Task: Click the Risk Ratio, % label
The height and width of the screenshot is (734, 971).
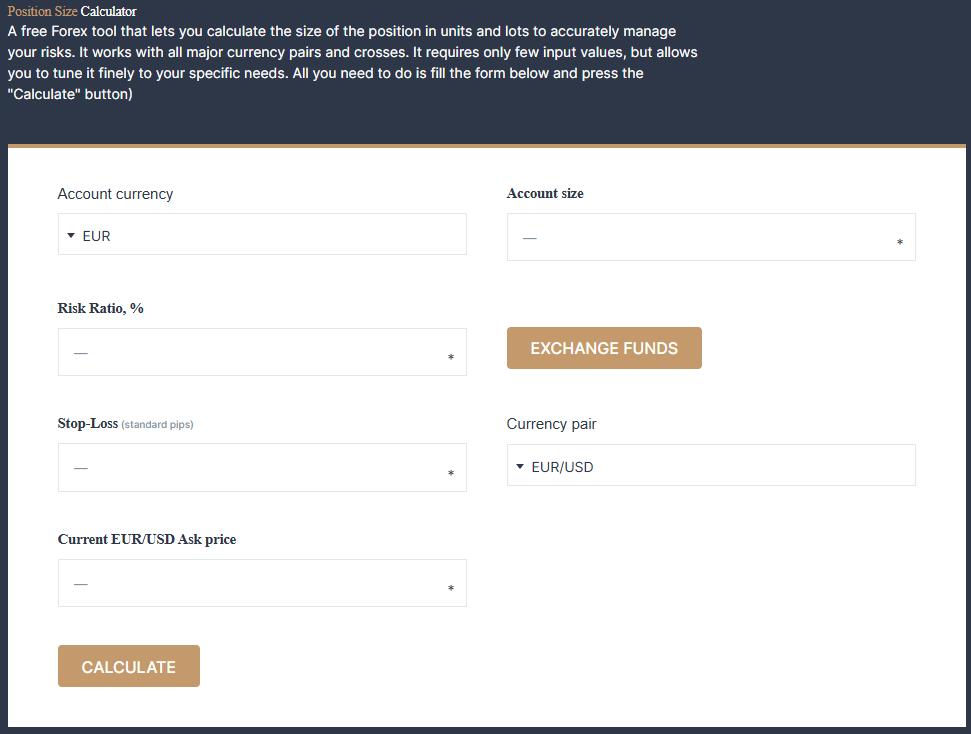Action: coord(100,308)
